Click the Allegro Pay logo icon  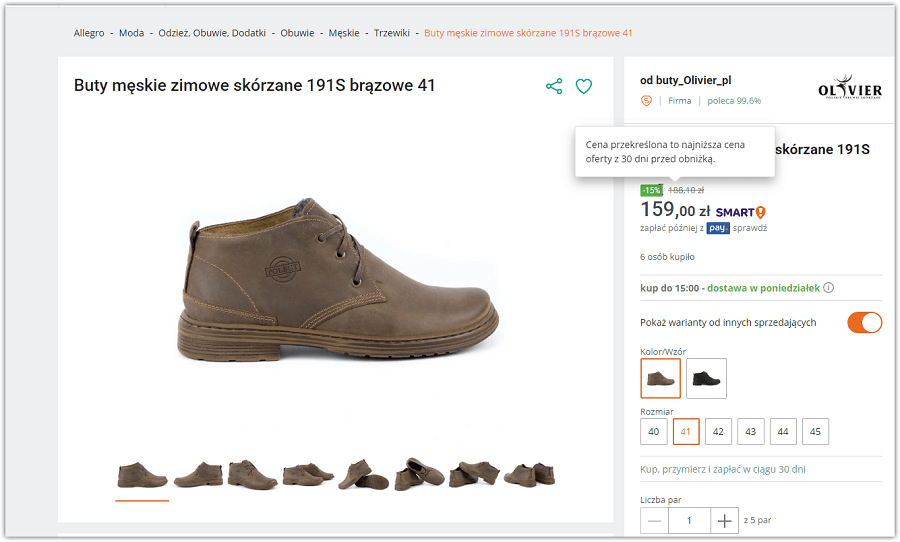click(717, 228)
